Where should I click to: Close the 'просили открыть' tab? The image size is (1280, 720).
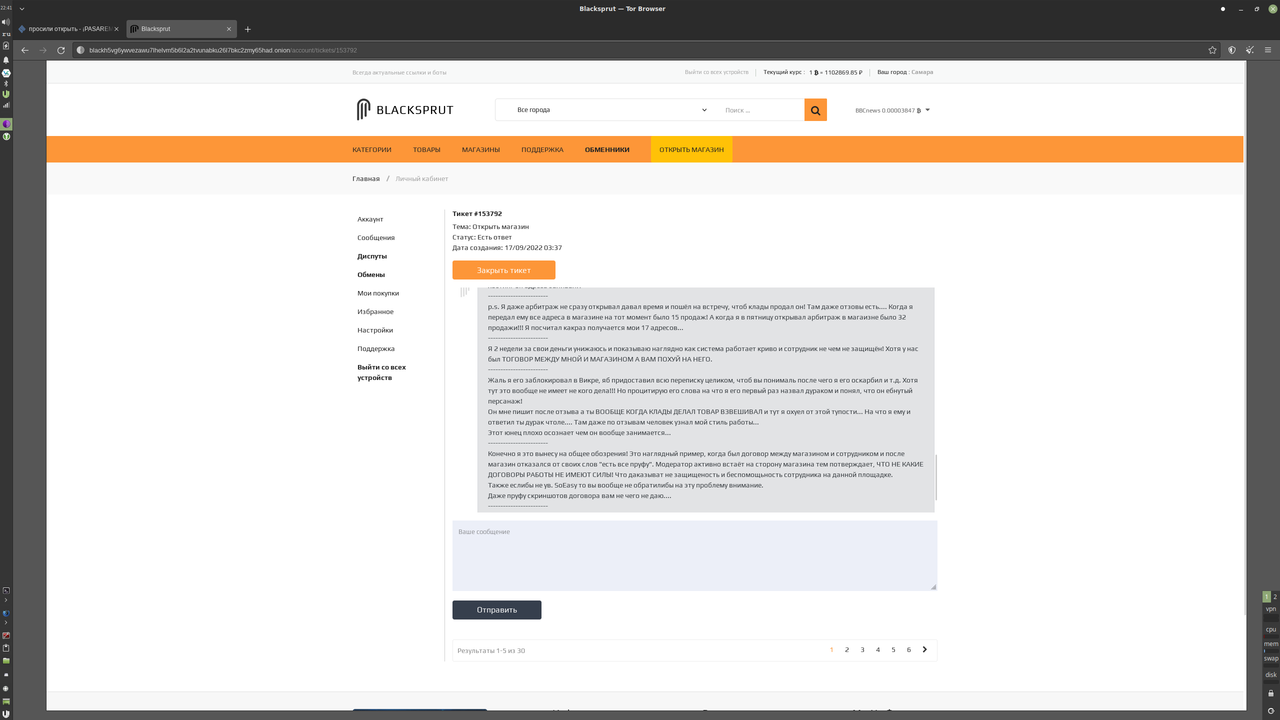click(118, 29)
